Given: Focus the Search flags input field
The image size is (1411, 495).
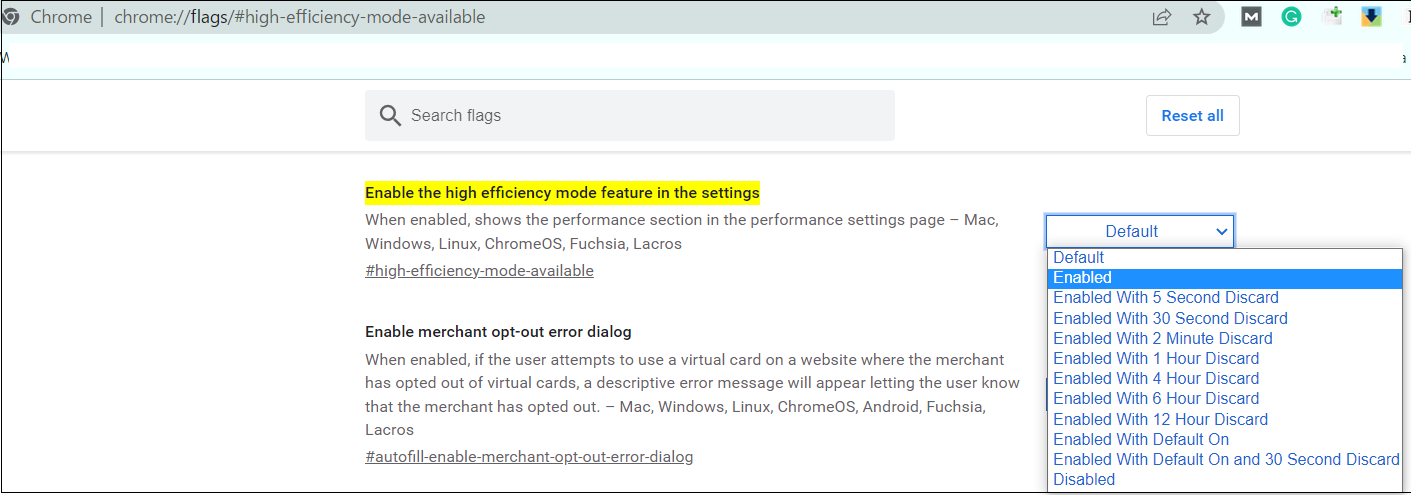Looking at the screenshot, I should (640, 116).
